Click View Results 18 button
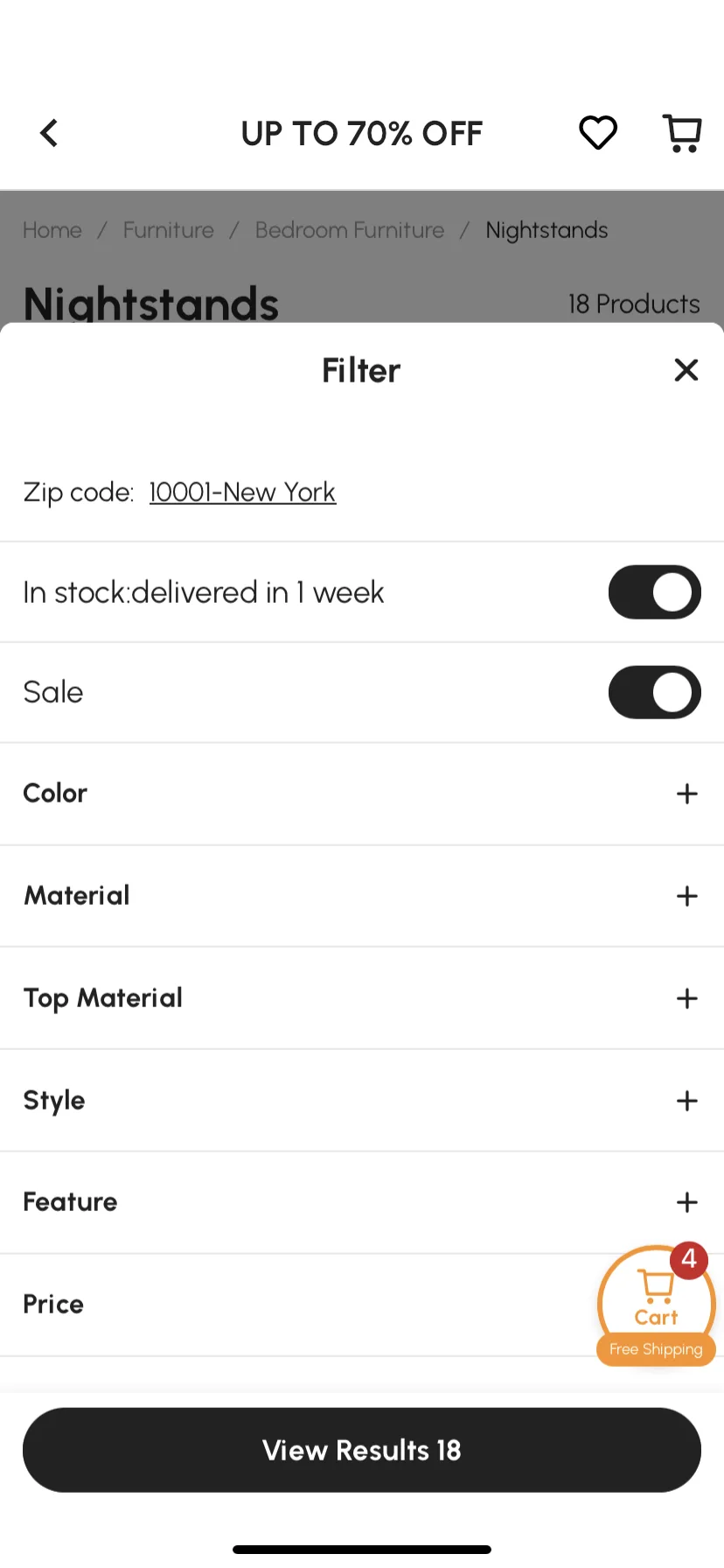This screenshot has width=724, height=1568. (362, 1450)
